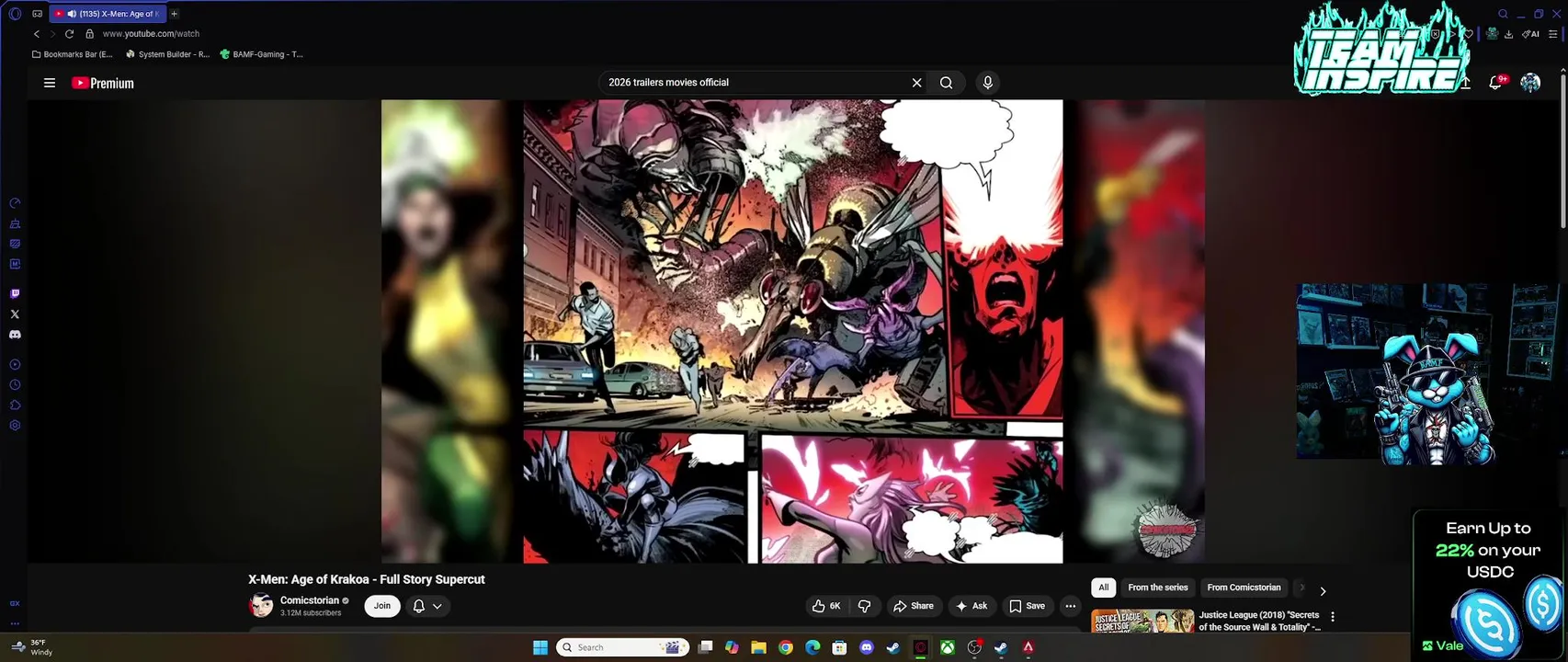
Task: Go back to the previous page
Action: (37, 34)
